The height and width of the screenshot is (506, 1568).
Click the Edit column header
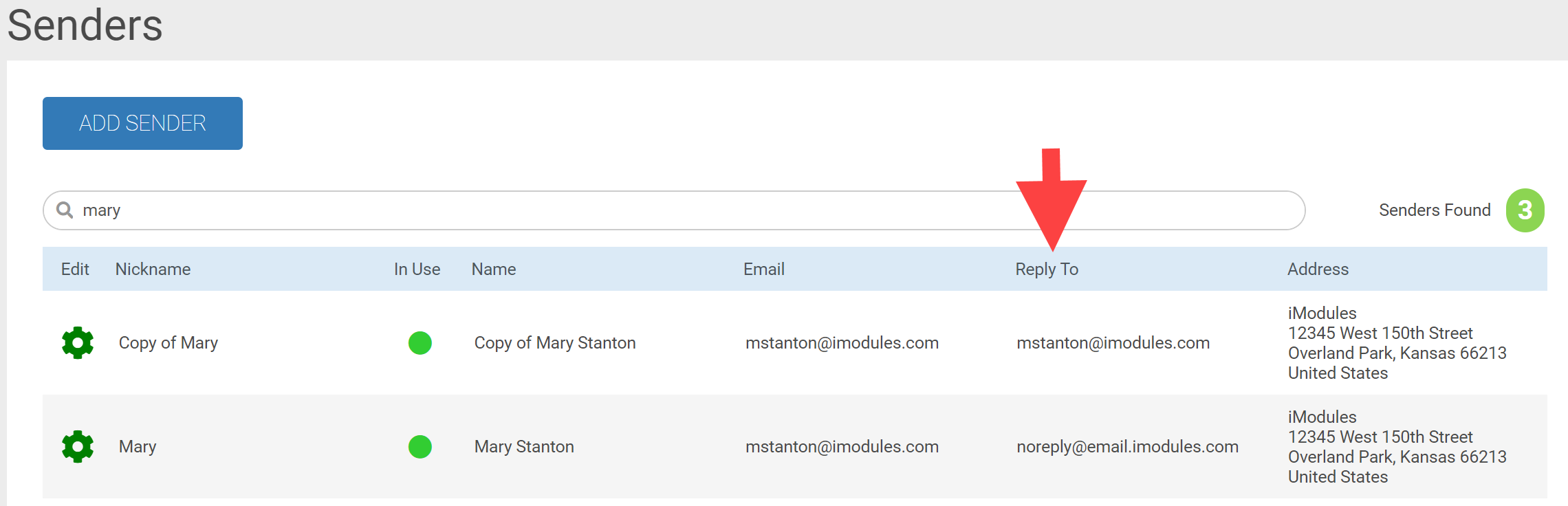point(75,269)
